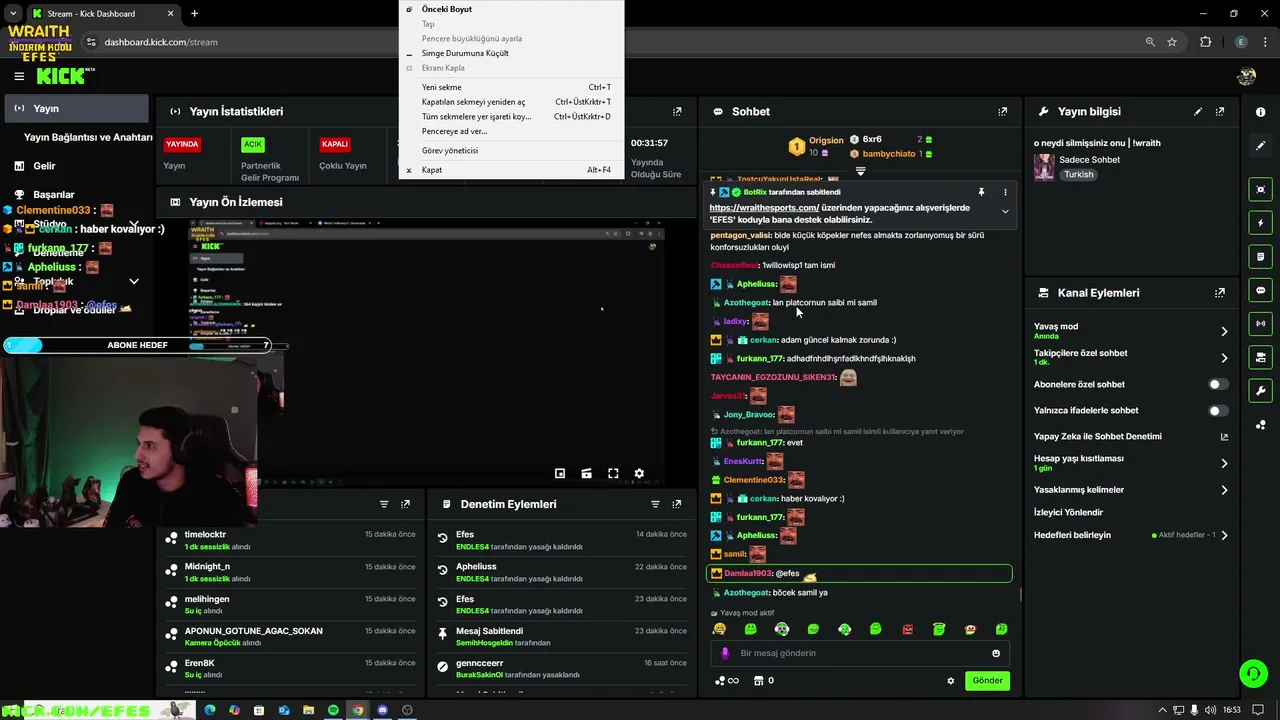Pop out the Yayın bilgisi panel

point(1220,112)
